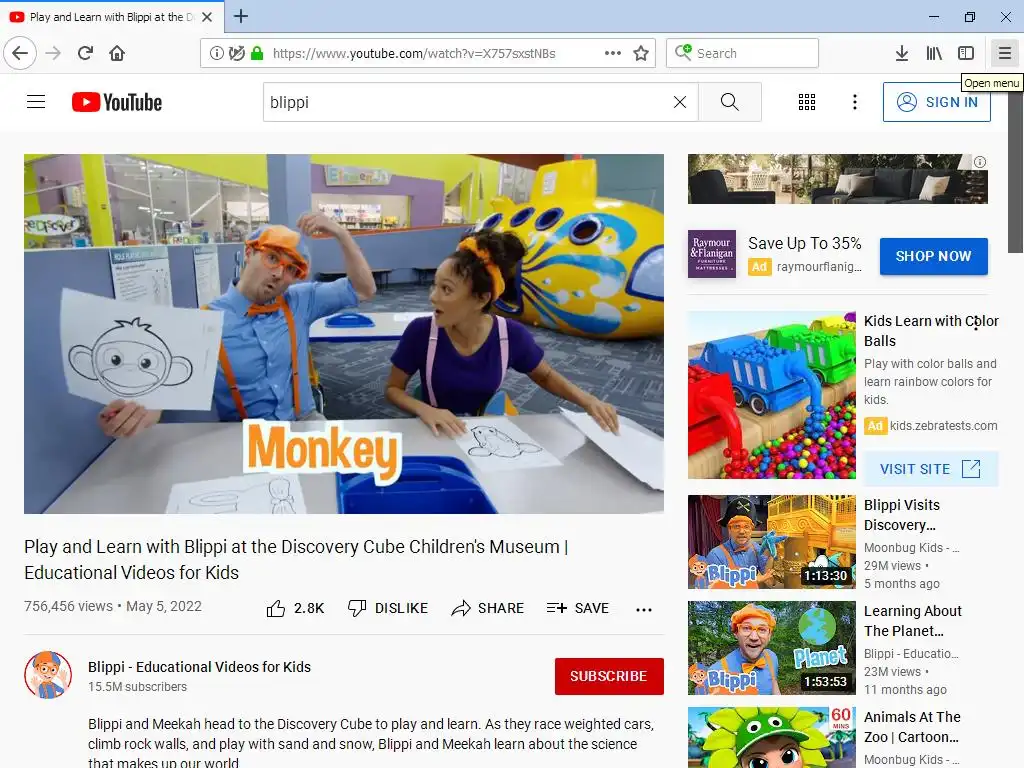Open a new browser tab
Viewport: 1024px width, 768px height.
(x=240, y=16)
